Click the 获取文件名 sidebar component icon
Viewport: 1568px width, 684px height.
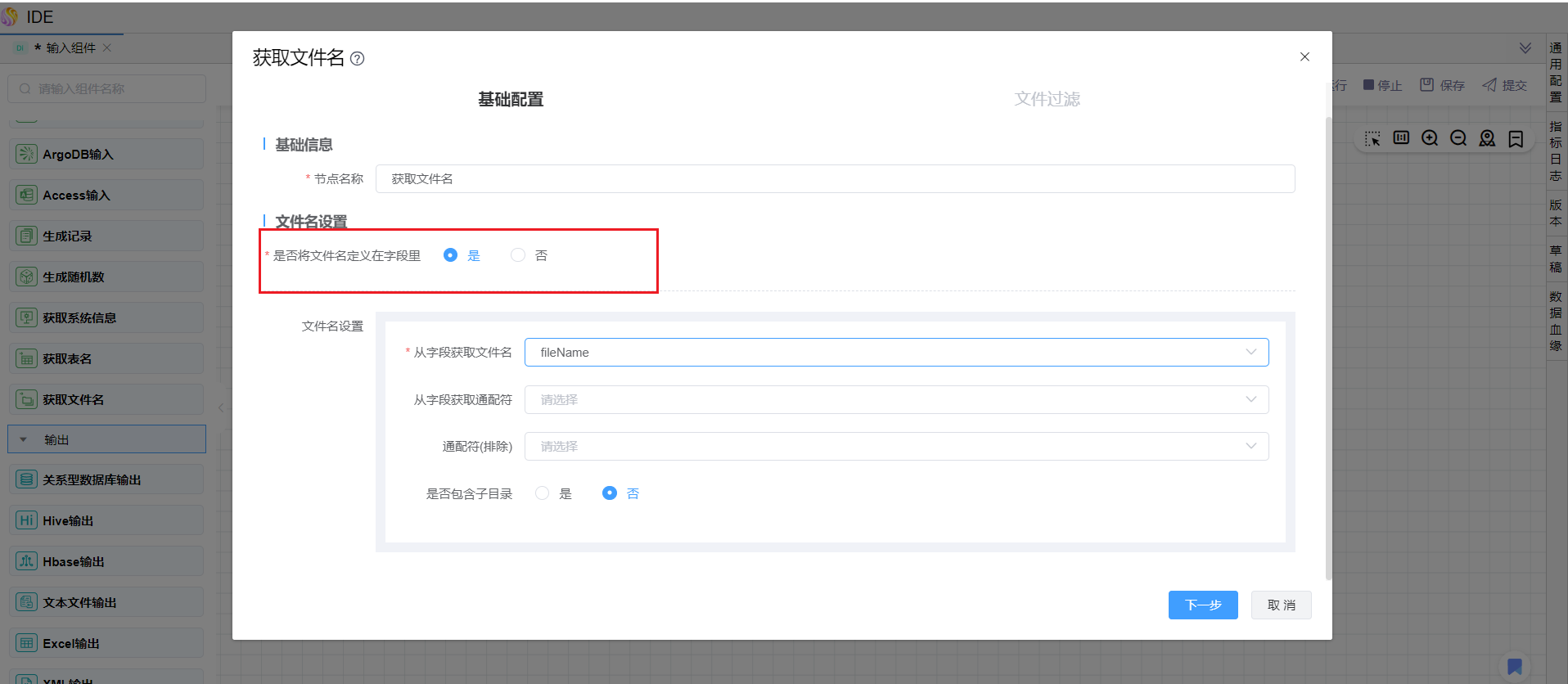(27, 399)
